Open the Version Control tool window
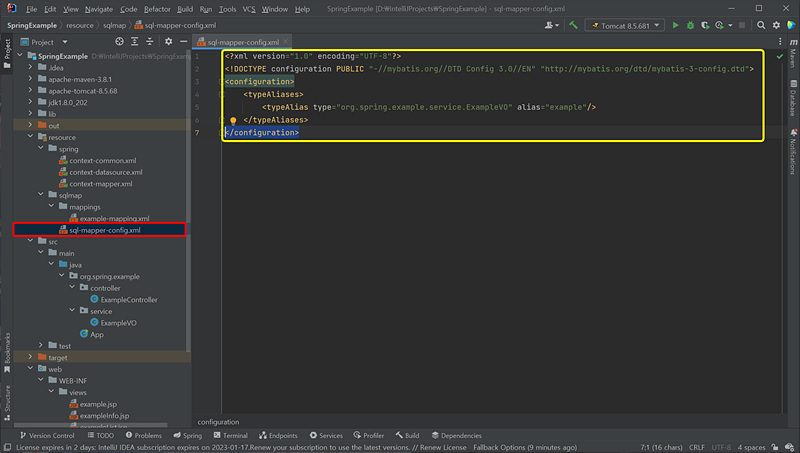This screenshot has height=453, width=800. 47,435
